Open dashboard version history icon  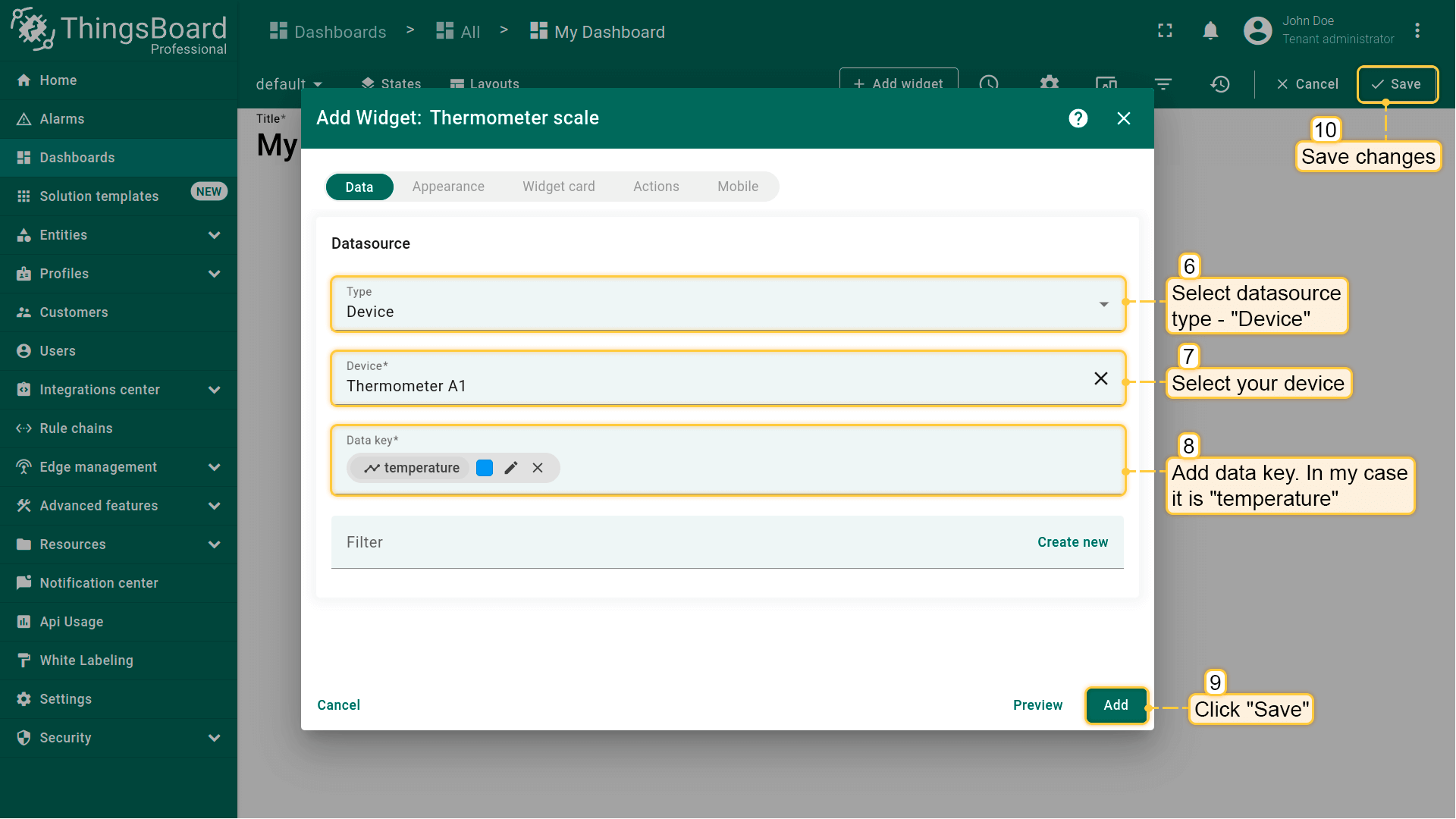click(1219, 84)
